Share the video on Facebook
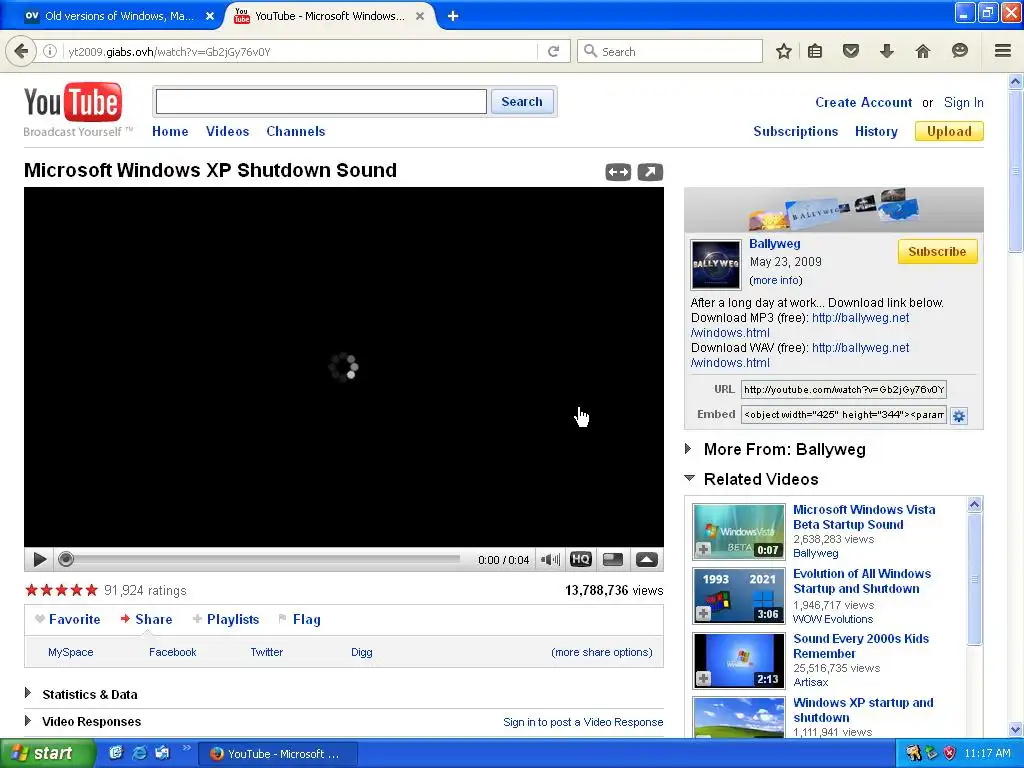This screenshot has height=768, width=1024. (x=172, y=652)
